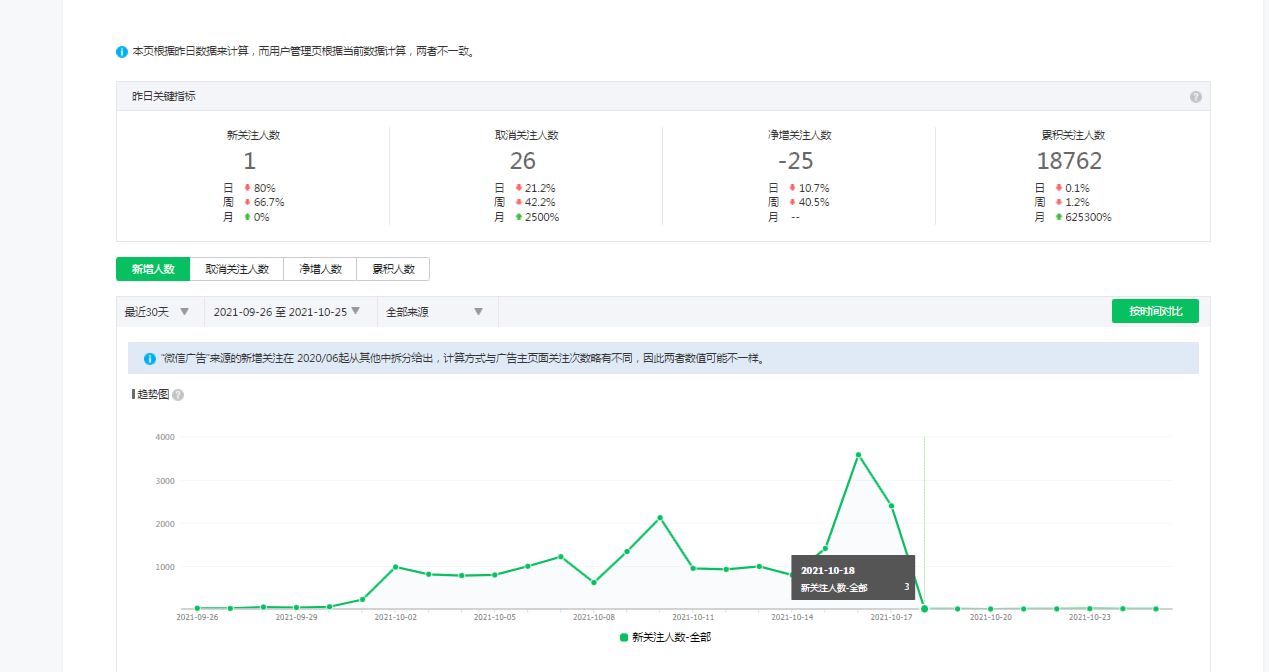Screen dimensions: 1269x672
Task: Click the blue info icon at page top
Action: pos(122,51)
